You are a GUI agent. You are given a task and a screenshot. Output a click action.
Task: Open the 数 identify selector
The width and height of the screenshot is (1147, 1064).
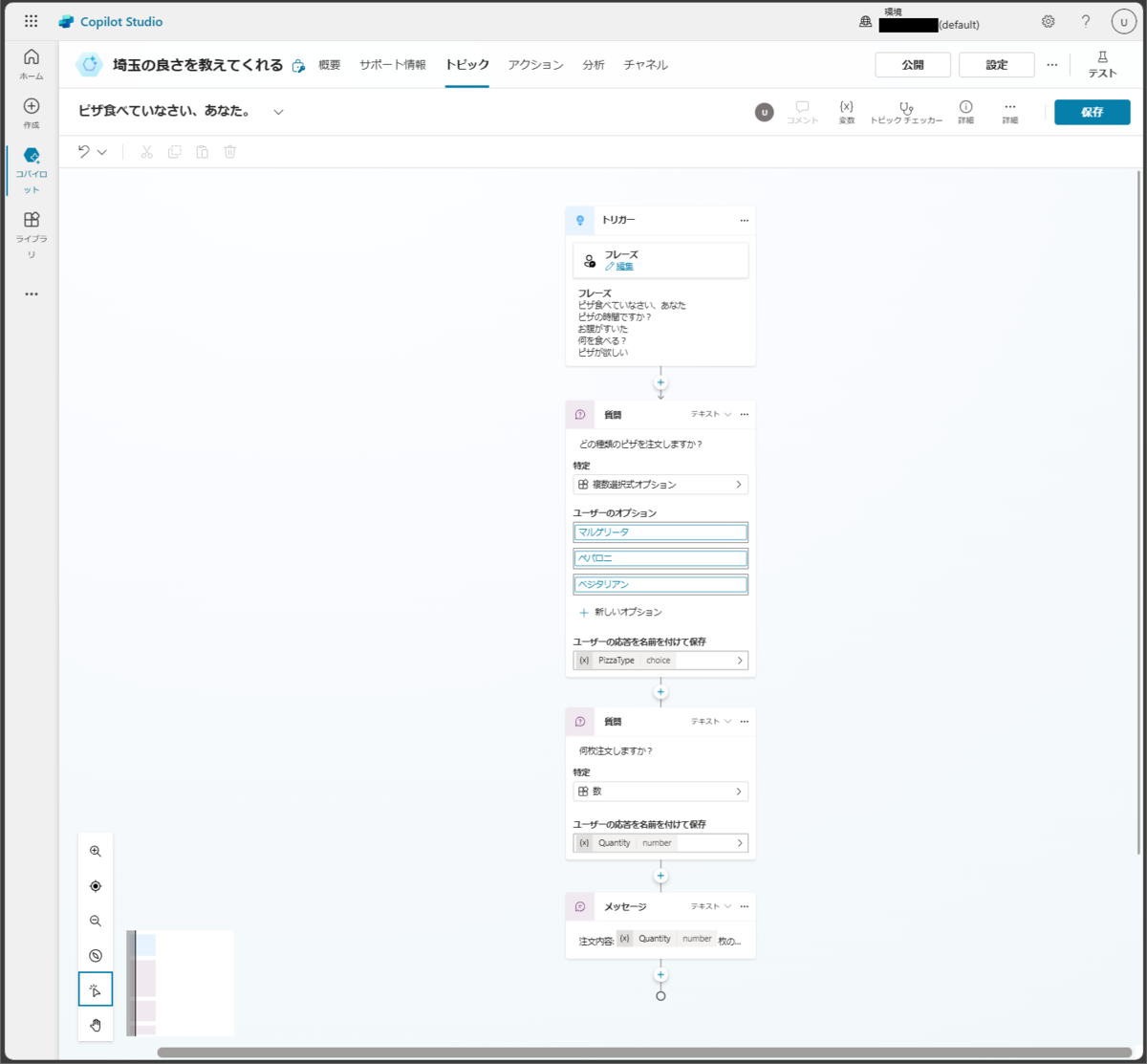tap(660, 792)
